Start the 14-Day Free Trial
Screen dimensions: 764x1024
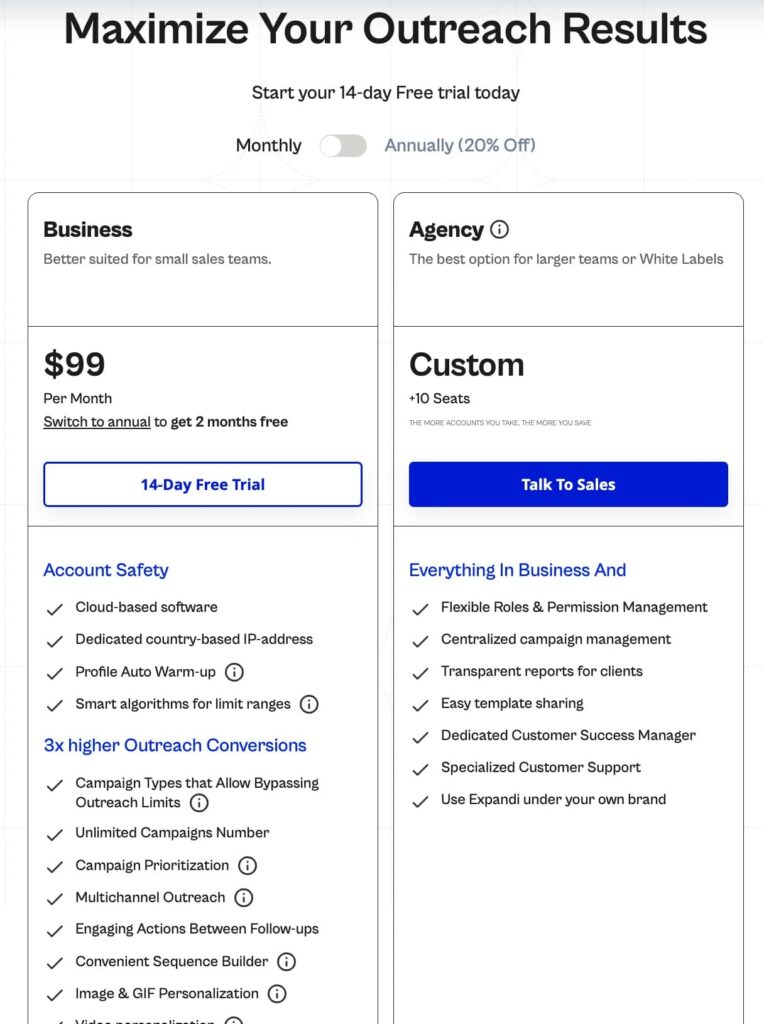(x=202, y=485)
